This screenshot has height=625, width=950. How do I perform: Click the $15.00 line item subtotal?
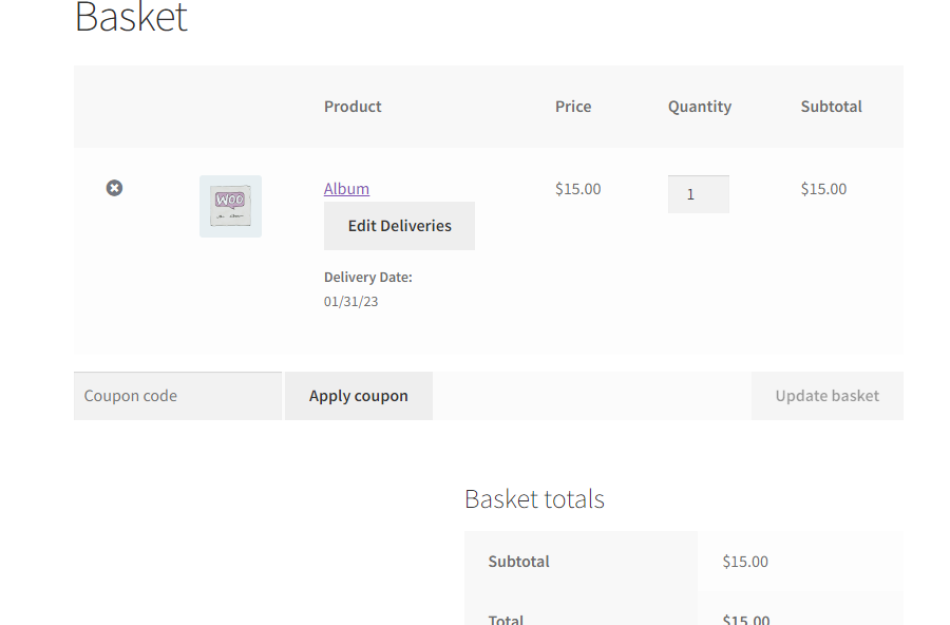(x=822, y=189)
